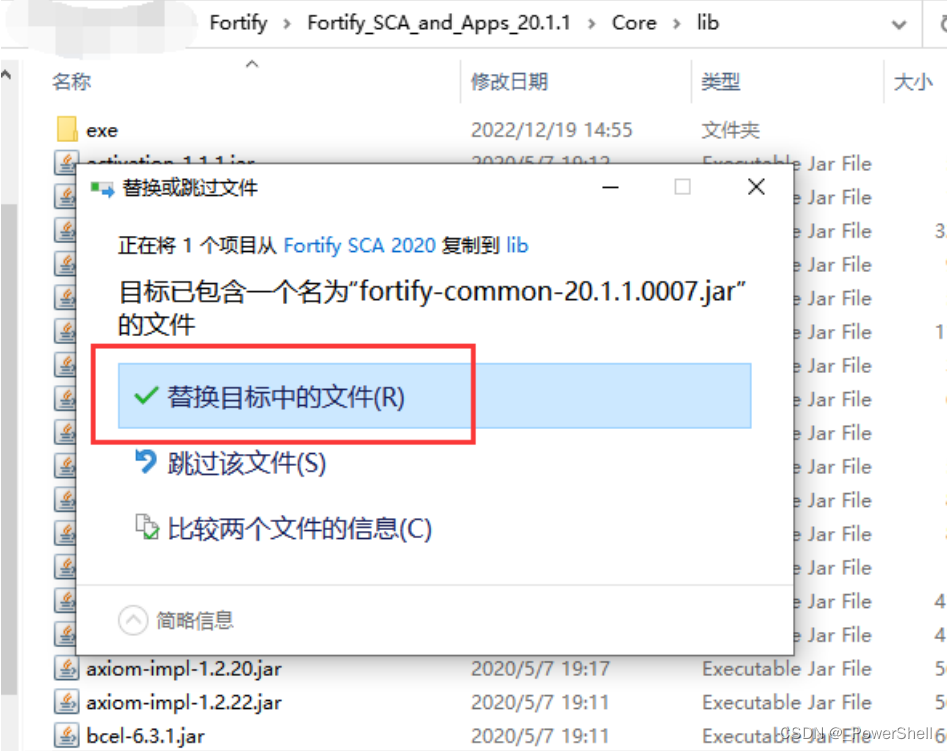Minimize the replace or skip files dialog
Viewport: 947px width, 751px height.
[611, 187]
